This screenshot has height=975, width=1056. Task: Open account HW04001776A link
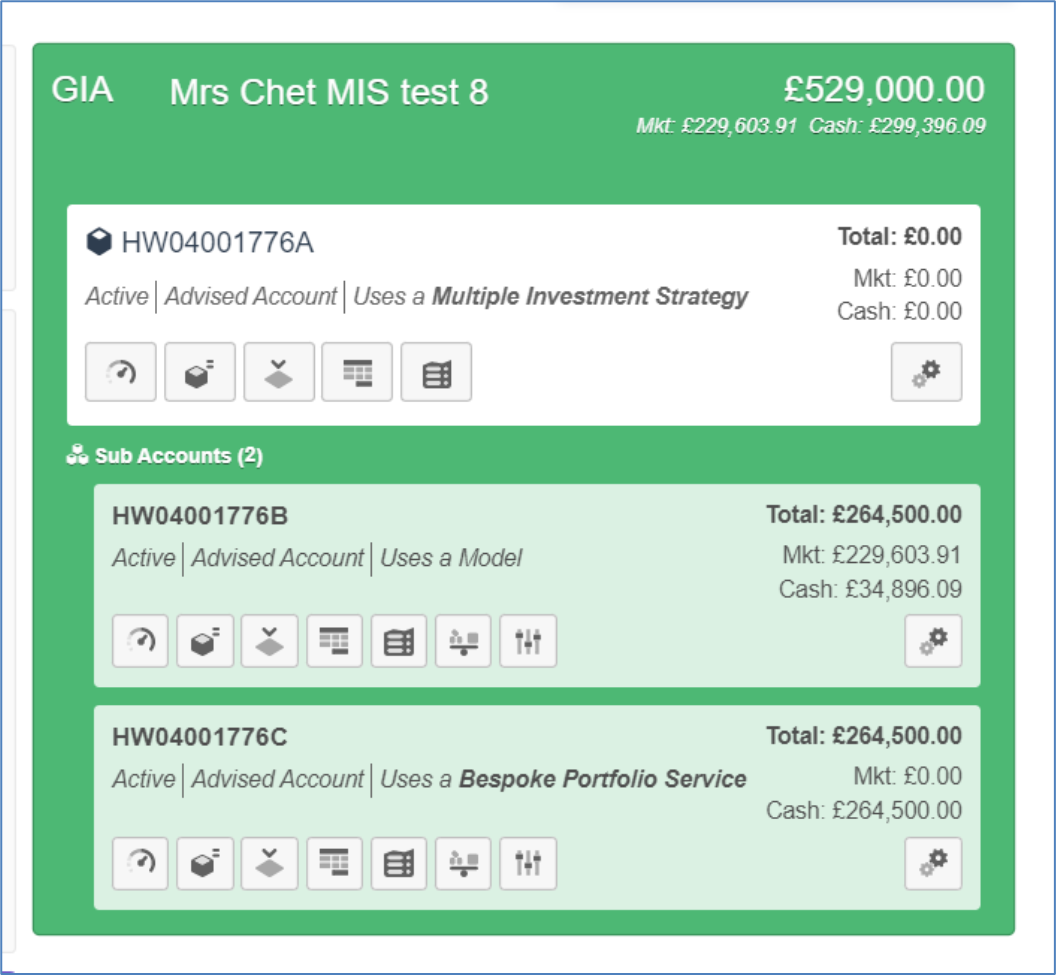coord(218,242)
